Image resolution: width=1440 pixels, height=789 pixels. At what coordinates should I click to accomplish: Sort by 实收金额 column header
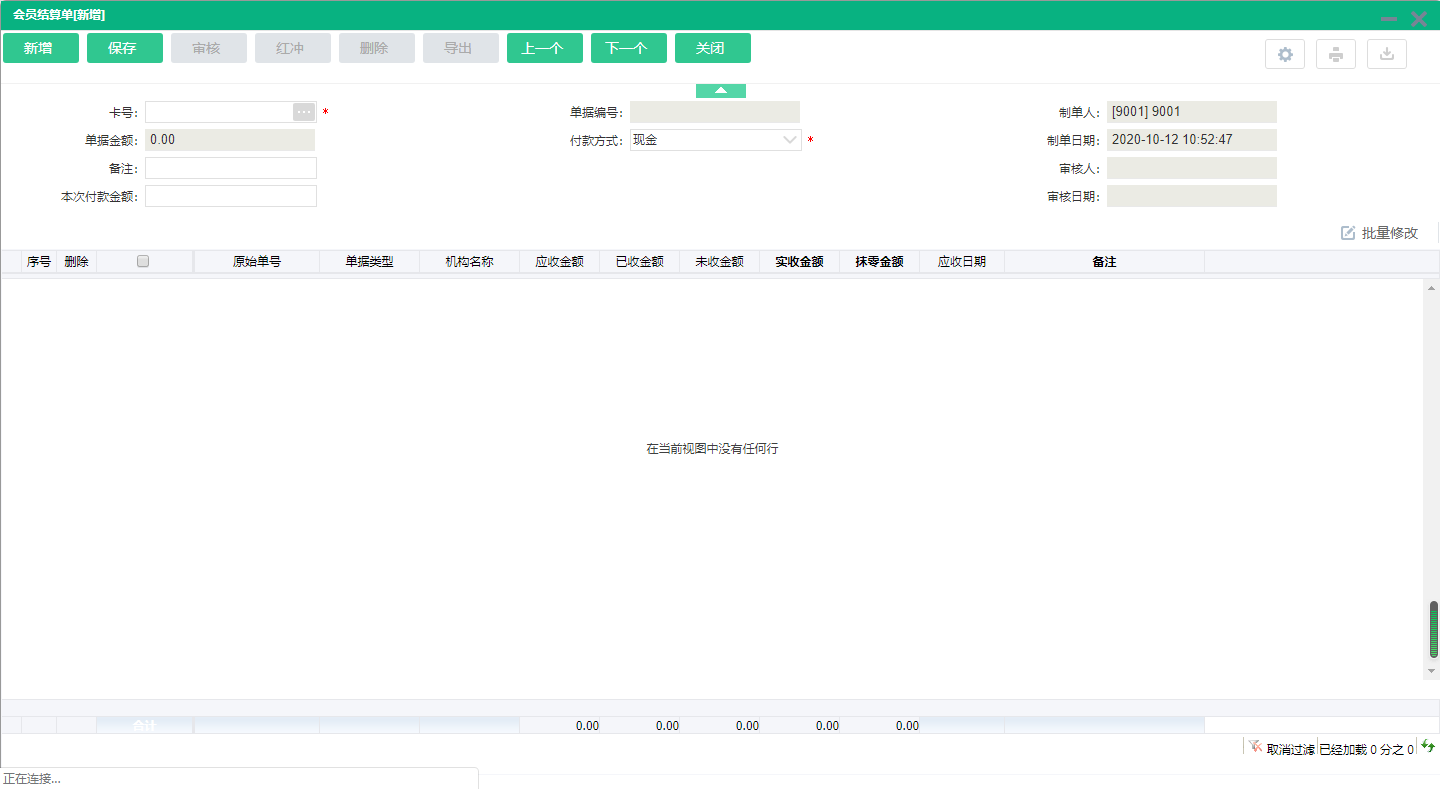[x=800, y=262]
